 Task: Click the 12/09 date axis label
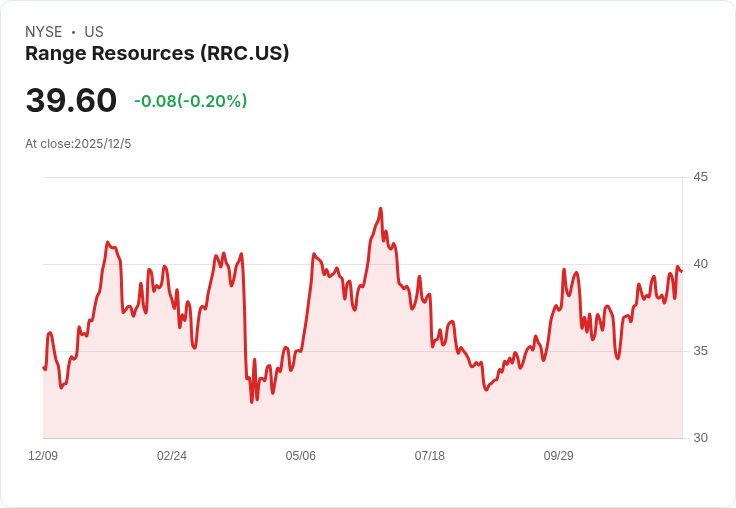(43, 456)
